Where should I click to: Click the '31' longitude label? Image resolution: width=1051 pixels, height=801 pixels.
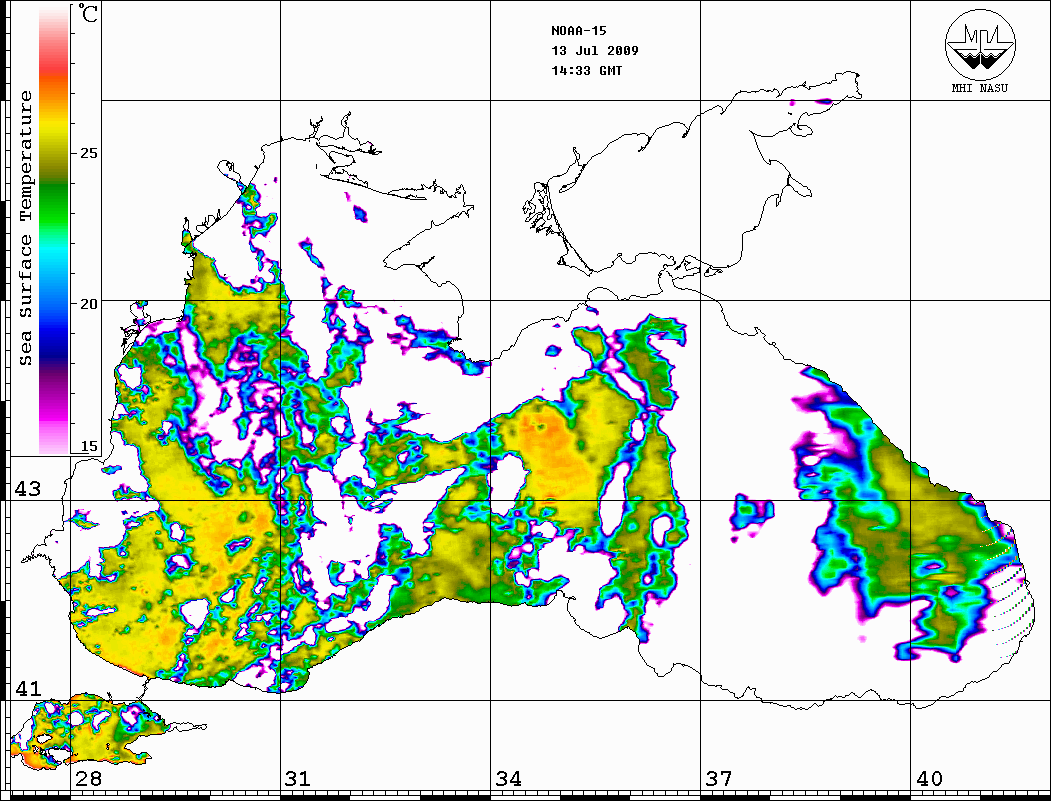[x=298, y=778]
